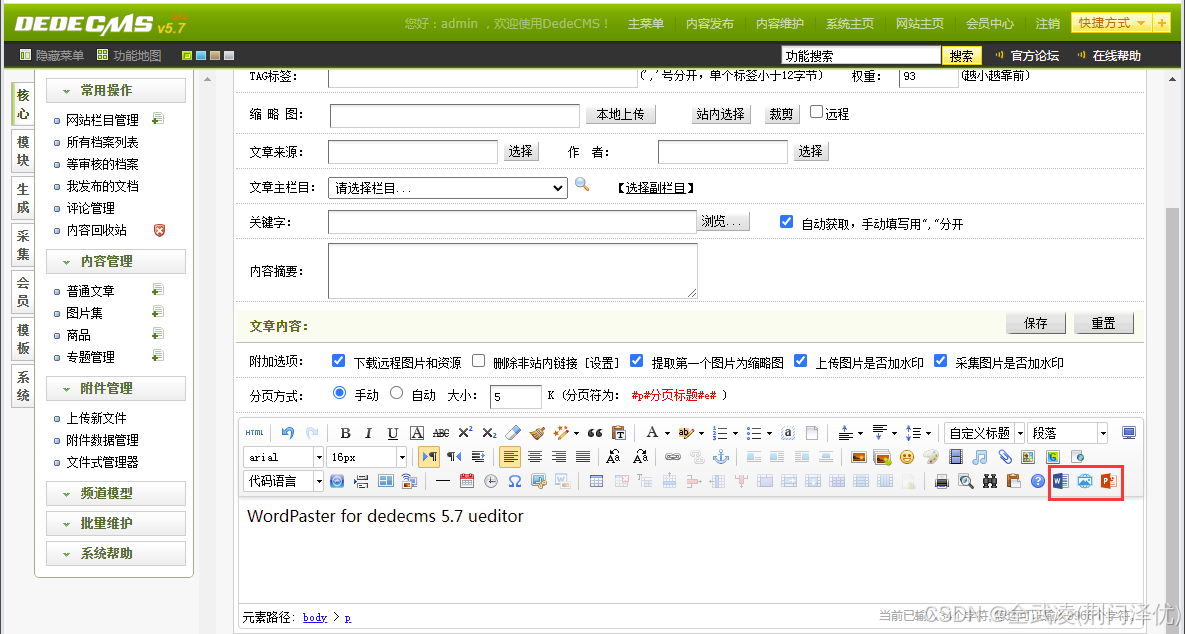Screen dimensions: 1185x634
Task: Open the editor help icon
Action: click(x=1038, y=481)
